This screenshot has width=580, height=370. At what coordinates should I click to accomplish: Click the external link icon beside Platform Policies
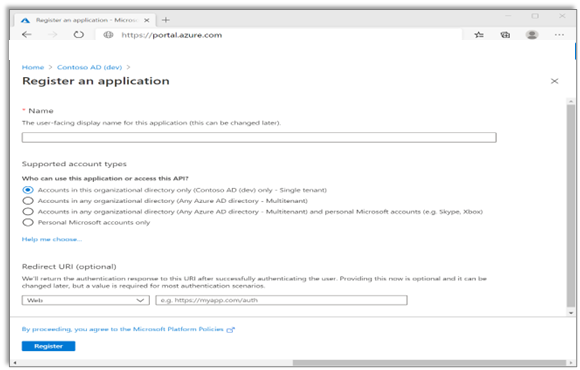[x=231, y=330]
